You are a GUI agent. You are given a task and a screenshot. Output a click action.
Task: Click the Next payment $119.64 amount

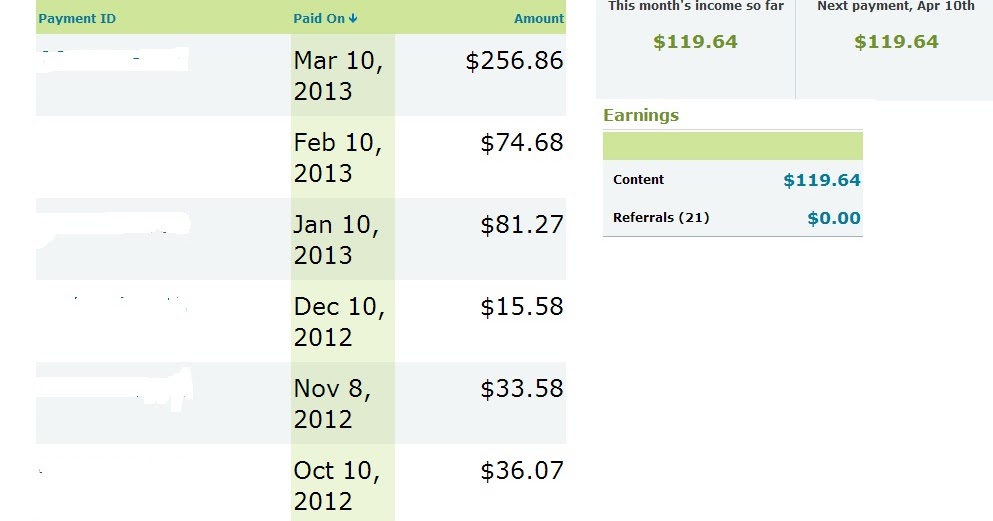click(896, 42)
